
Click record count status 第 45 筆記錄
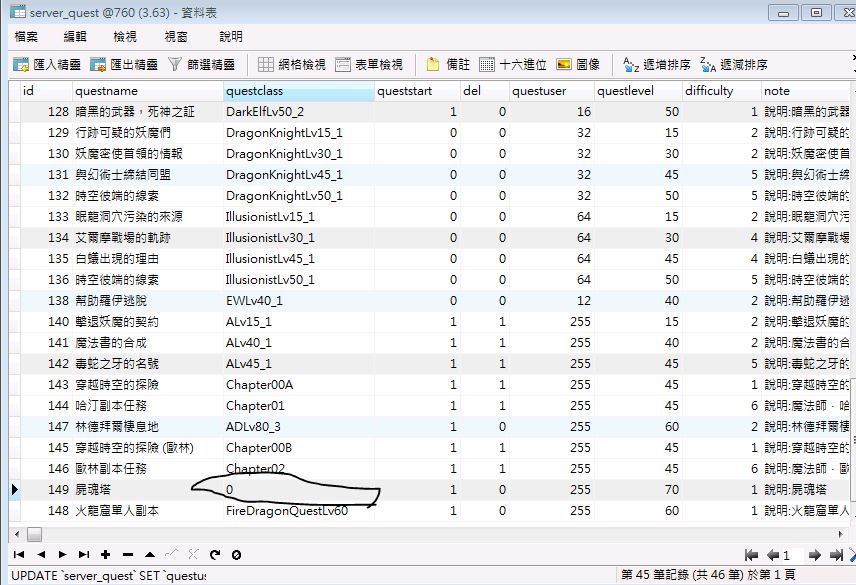(x=708, y=575)
